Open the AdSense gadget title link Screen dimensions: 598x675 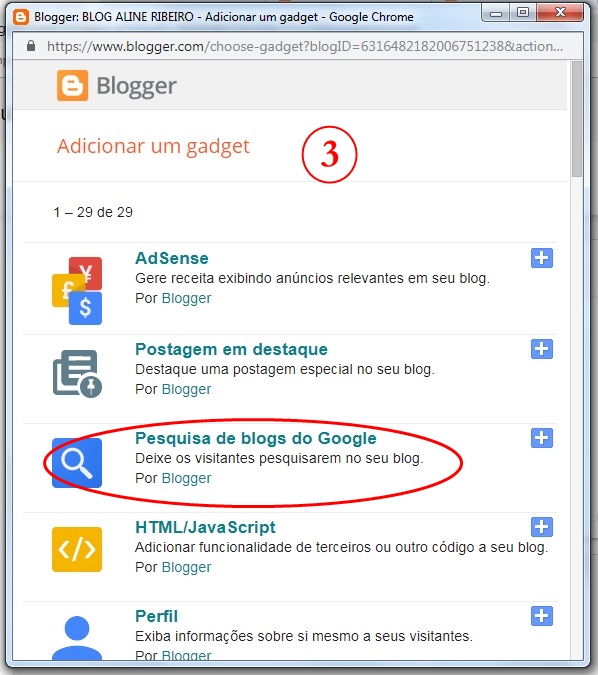tap(172, 258)
